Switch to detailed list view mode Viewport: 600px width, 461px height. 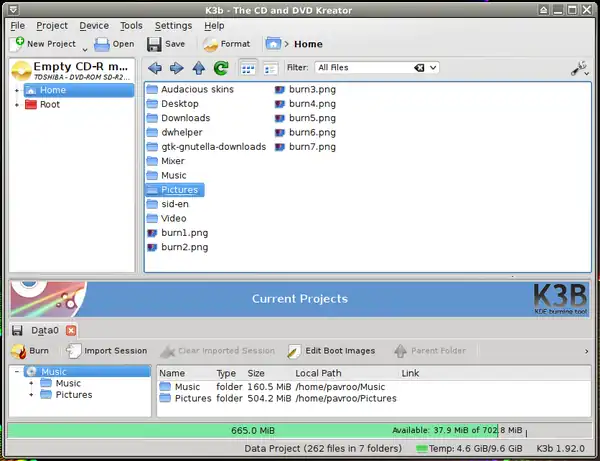(269, 68)
